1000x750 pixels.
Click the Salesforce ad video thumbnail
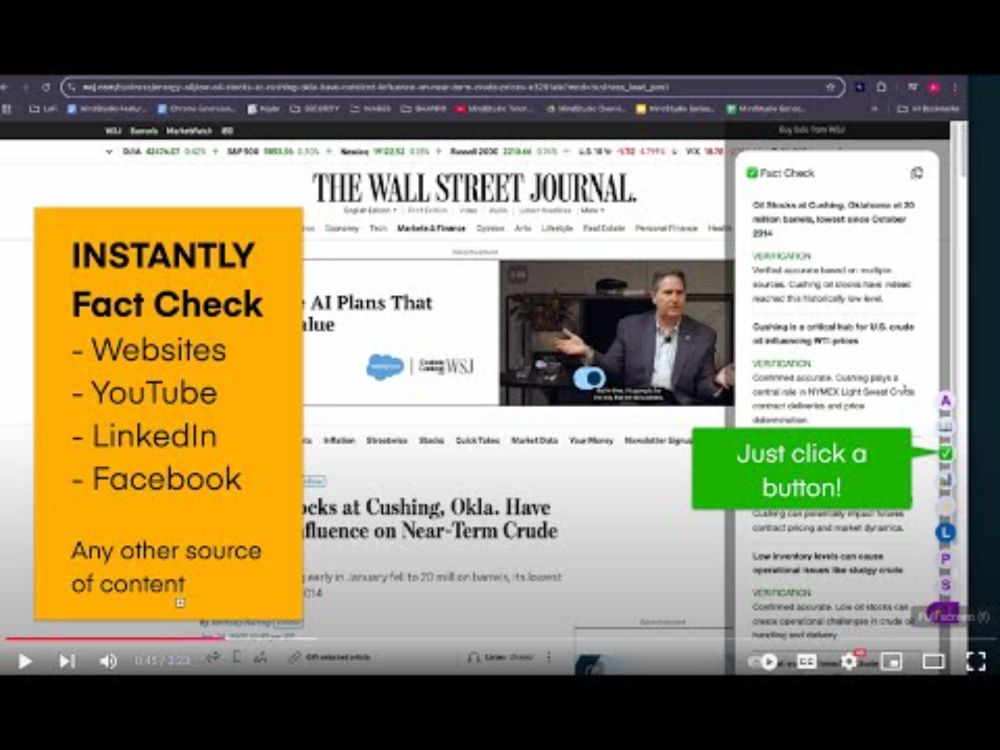click(x=616, y=332)
